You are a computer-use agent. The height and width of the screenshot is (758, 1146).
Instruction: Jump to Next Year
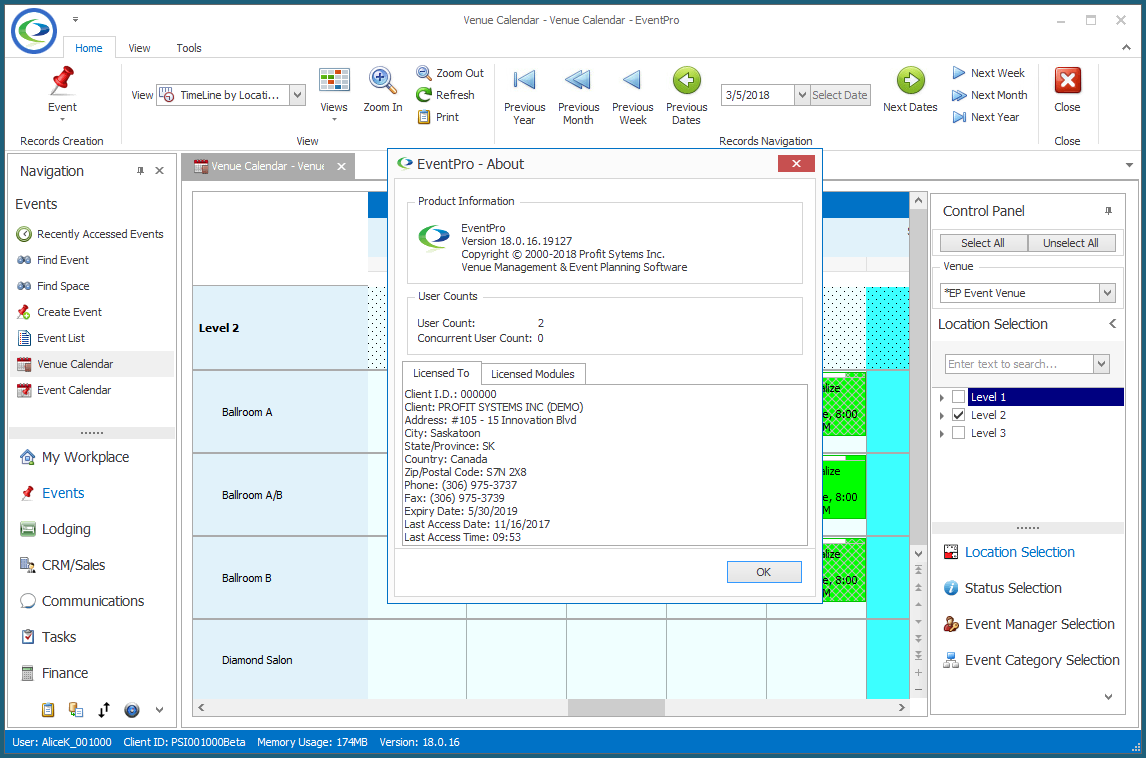(x=985, y=117)
